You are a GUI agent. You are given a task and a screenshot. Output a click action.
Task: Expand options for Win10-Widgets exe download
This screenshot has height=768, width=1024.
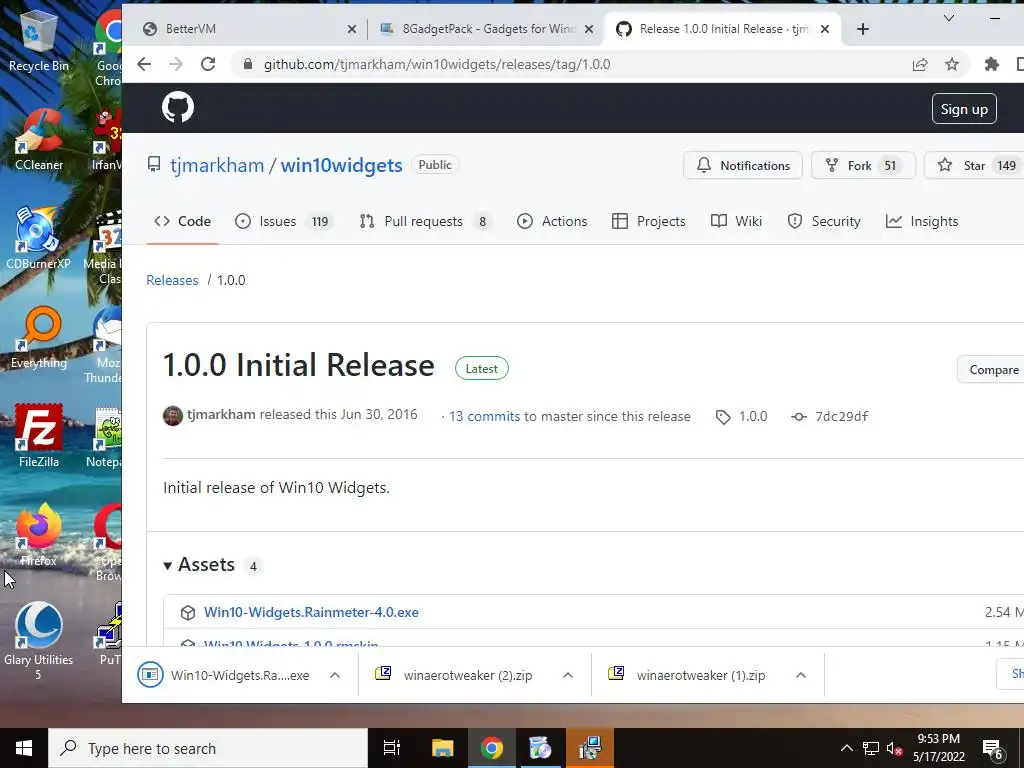coord(334,675)
